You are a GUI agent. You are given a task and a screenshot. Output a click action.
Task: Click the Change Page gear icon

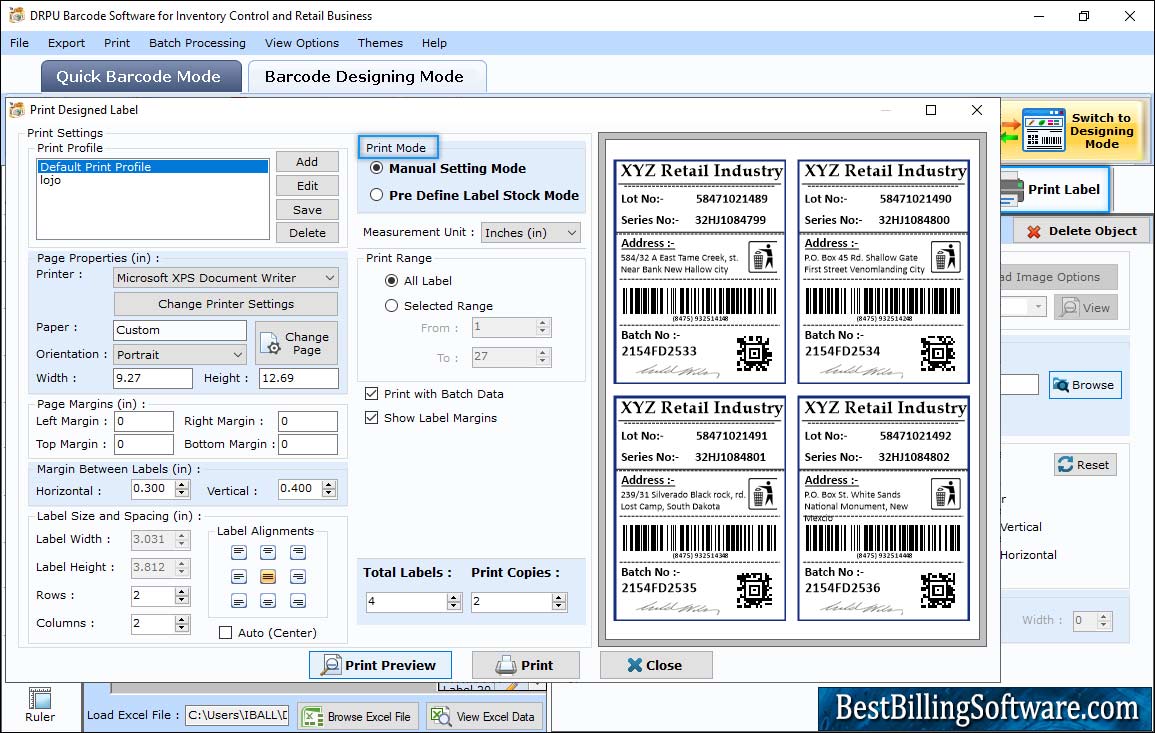(270, 343)
